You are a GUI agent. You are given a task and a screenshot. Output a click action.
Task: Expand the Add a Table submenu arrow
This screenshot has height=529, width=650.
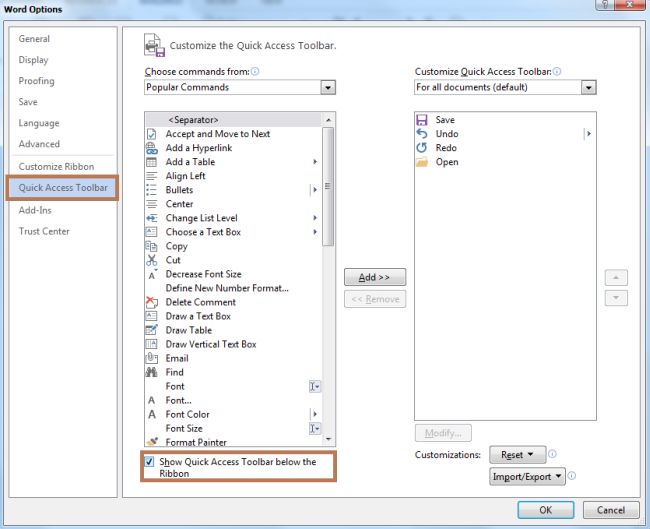315,162
